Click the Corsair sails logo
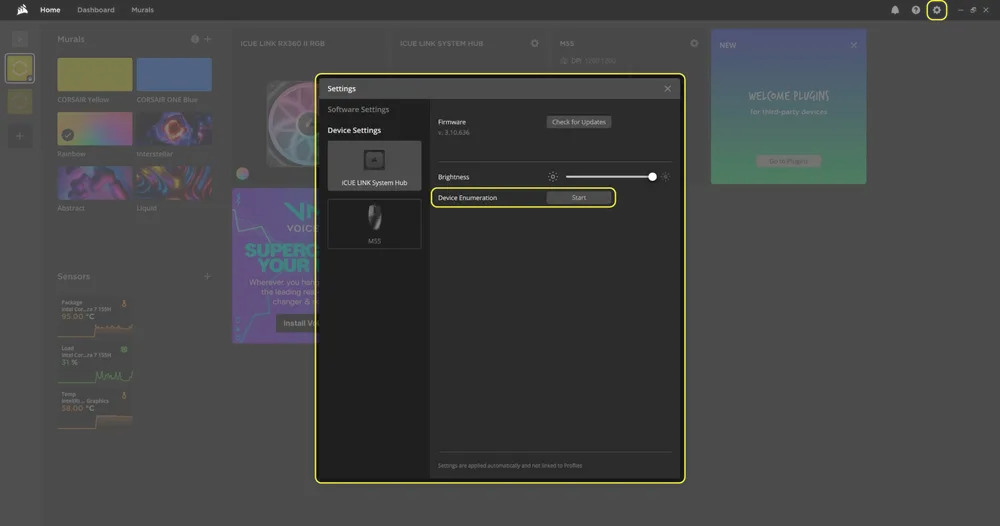1000x526 pixels. (x=22, y=10)
